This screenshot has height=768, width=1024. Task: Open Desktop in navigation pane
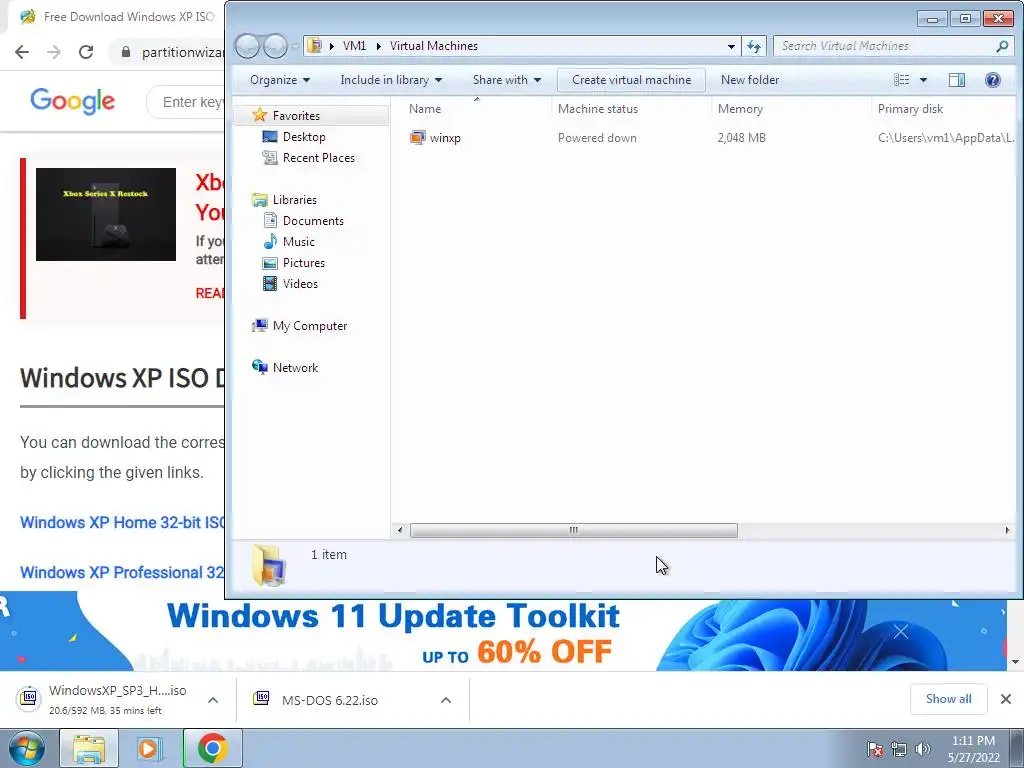pos(304,136)
